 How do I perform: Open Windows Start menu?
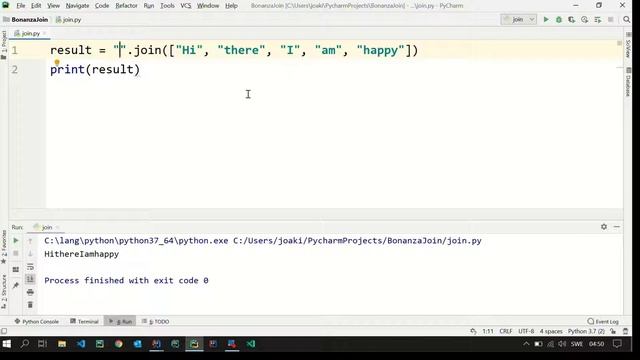point(7,344)
